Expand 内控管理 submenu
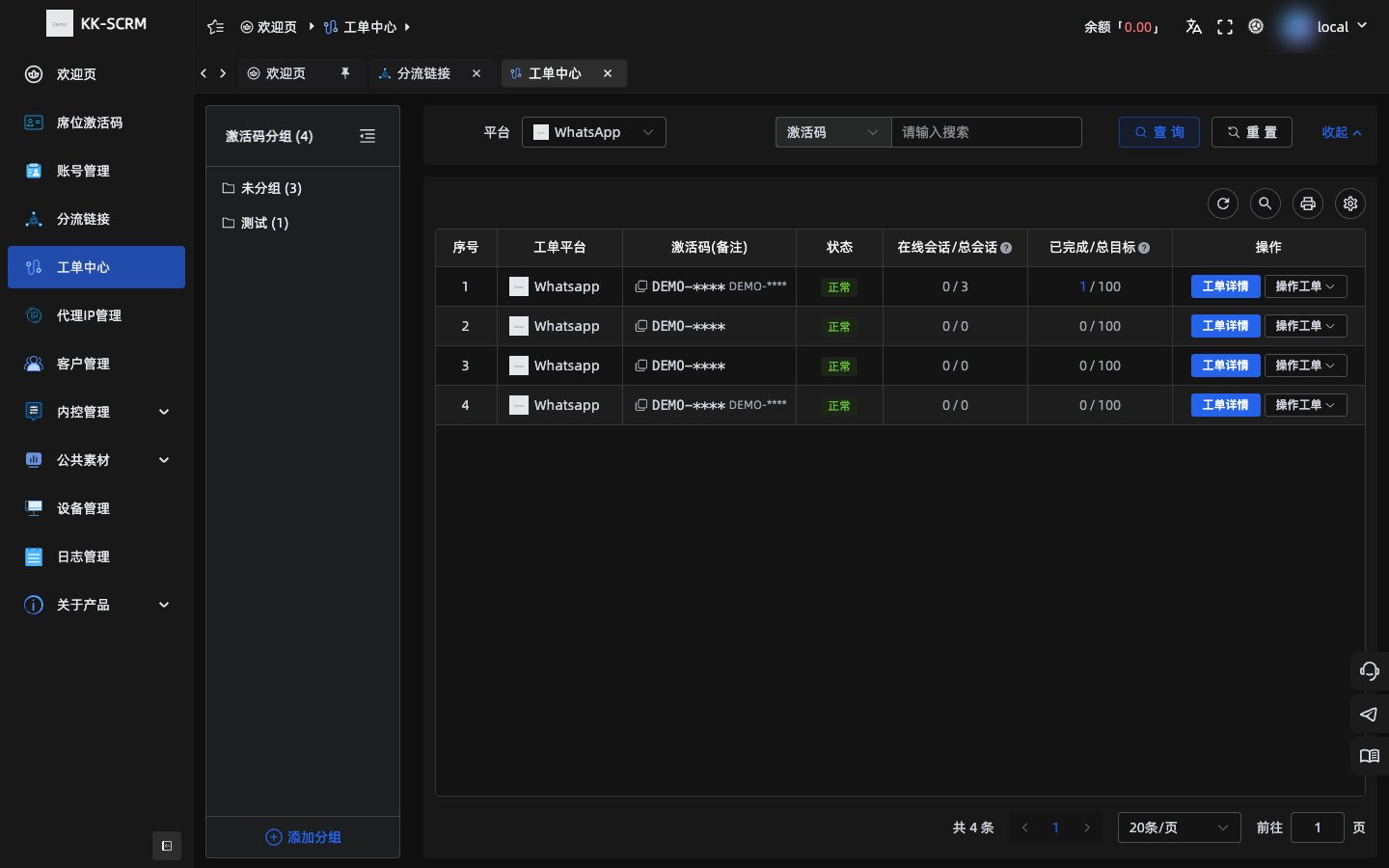 (96, 412)
